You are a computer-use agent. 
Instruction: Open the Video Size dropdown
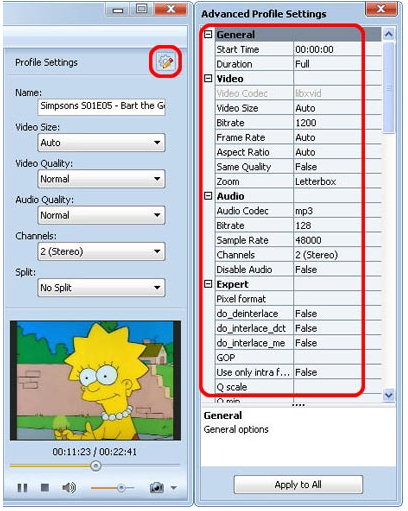coord(101,143)
